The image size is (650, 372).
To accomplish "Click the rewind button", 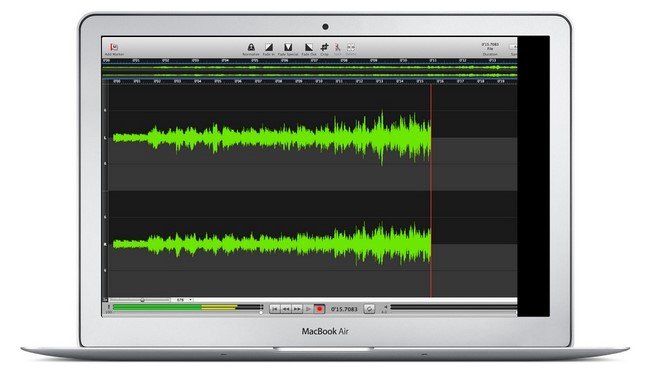I will pos(286,309).
